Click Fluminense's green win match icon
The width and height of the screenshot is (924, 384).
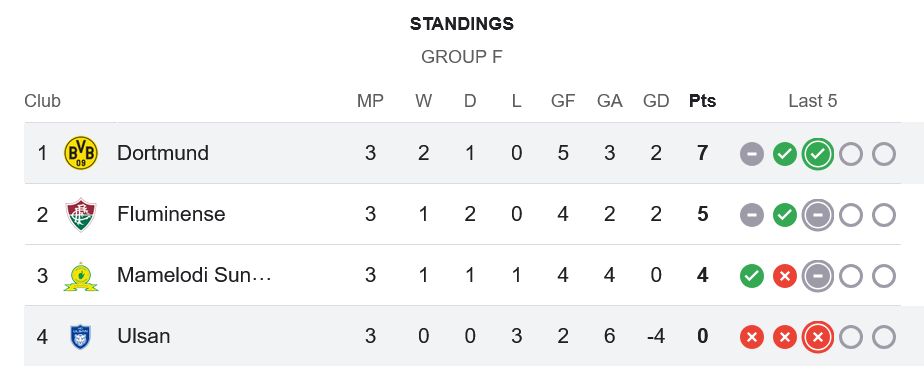tap(785, 216)
